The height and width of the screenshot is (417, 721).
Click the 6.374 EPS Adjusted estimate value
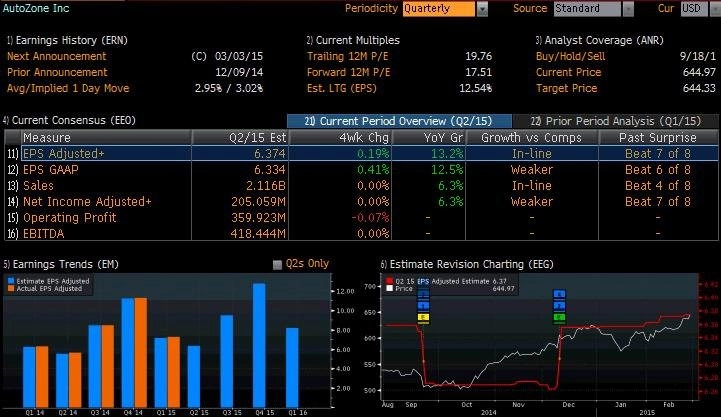[270, 154]
